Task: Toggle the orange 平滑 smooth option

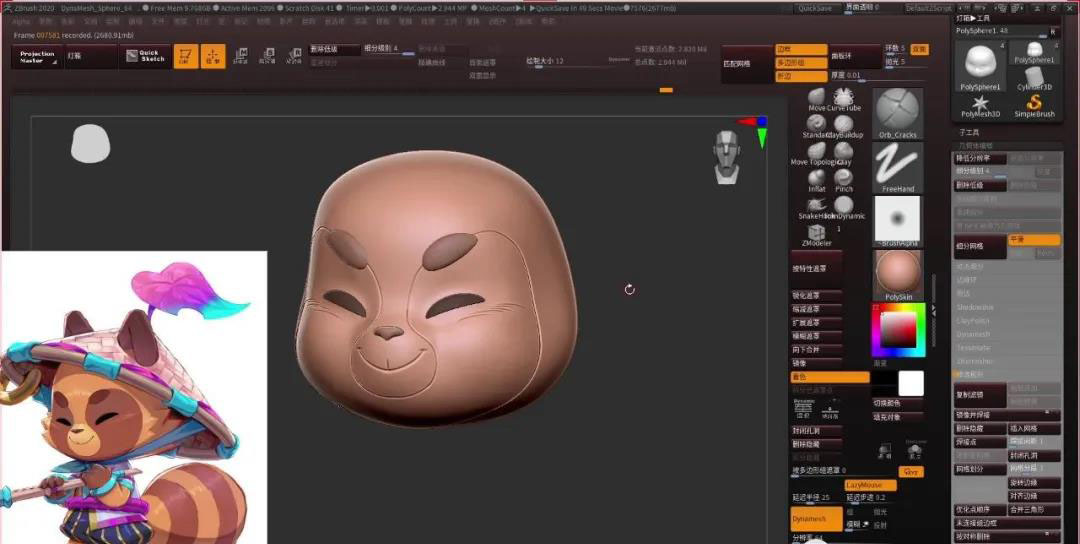Action: pos(1034,240)
